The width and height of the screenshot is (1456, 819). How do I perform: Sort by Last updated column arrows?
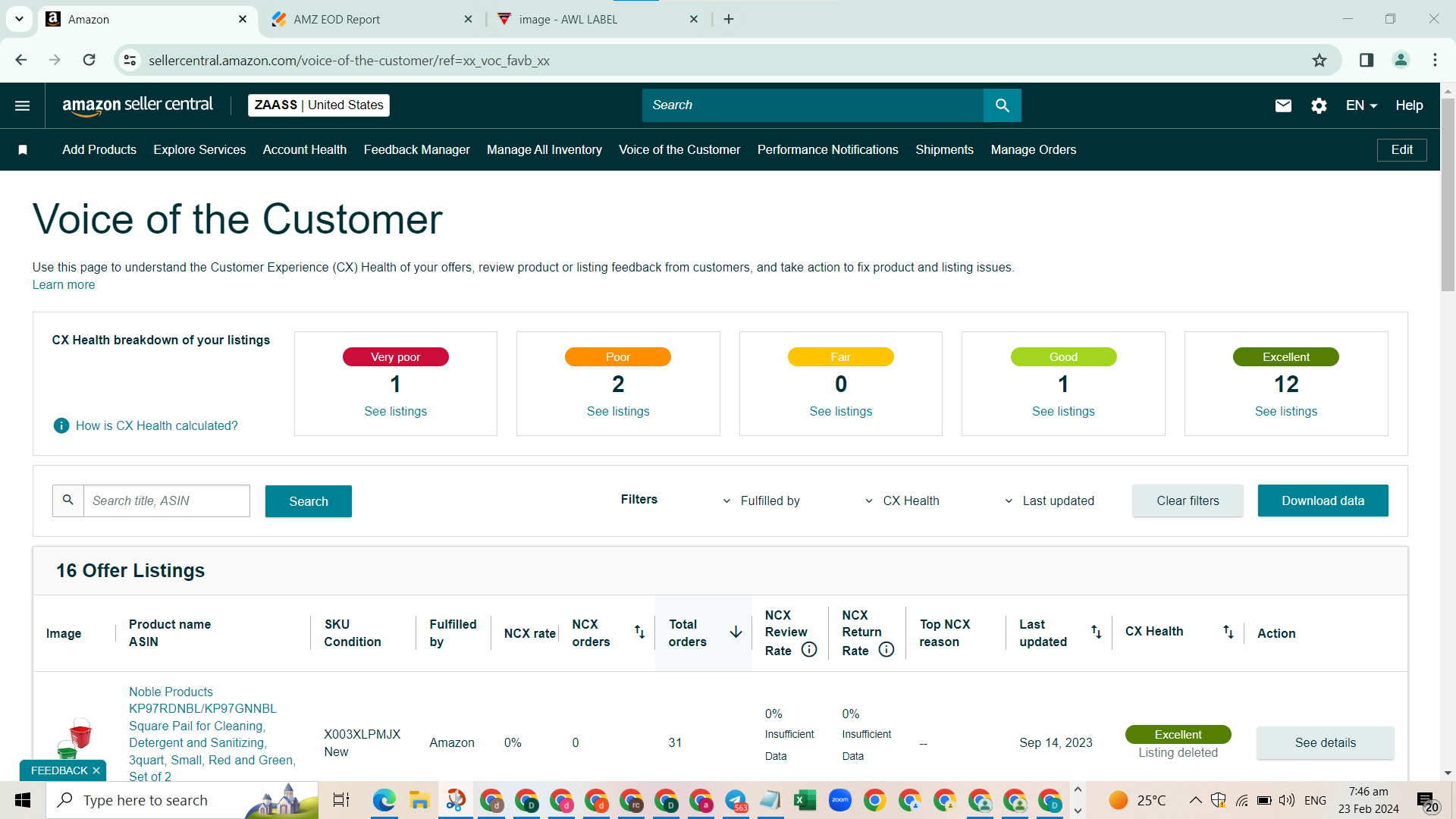click(1097, 632)
